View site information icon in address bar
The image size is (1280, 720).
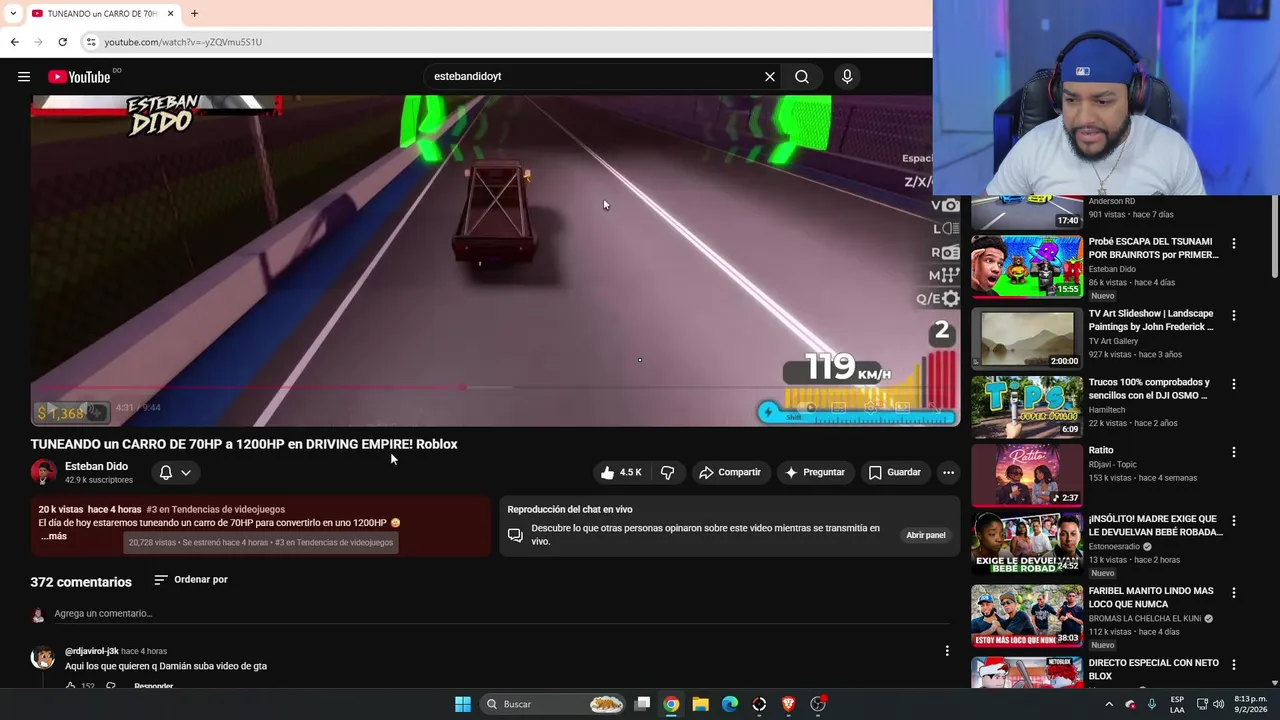(91, 42)
